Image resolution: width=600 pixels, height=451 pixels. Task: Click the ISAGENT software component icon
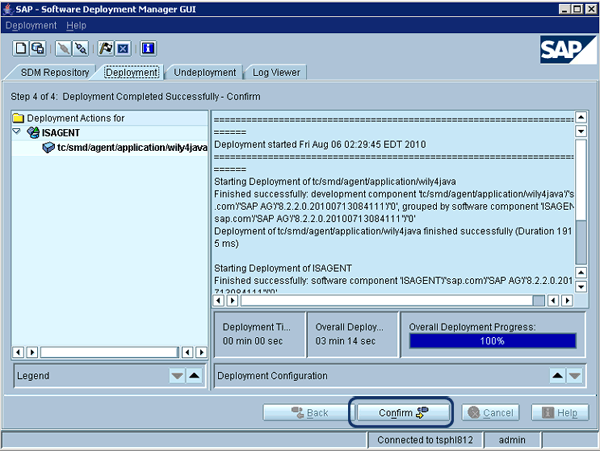pyautogui.click(x=33, y=133)
